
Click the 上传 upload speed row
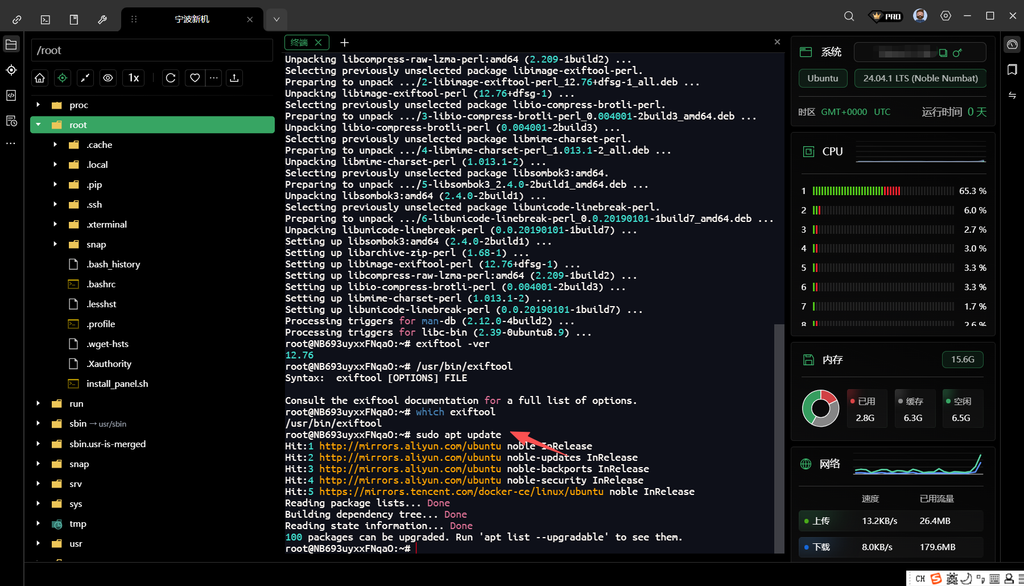[x=891, y=521]
